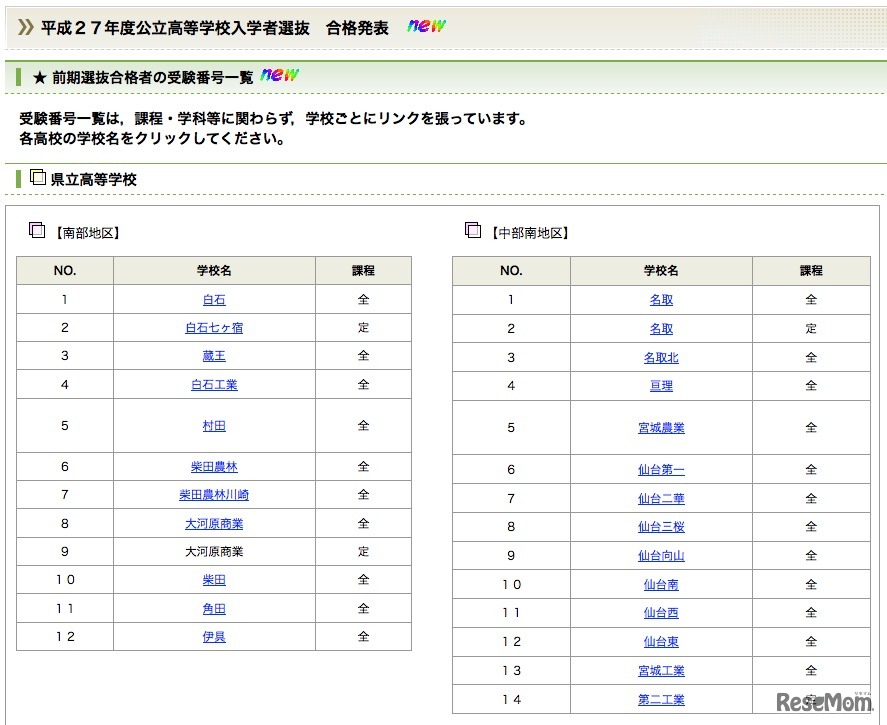Click stacked squares icon beside 県立高等学校
This screenshot has width=887, height=725.
pyautogui.click(x=38, y=177)
